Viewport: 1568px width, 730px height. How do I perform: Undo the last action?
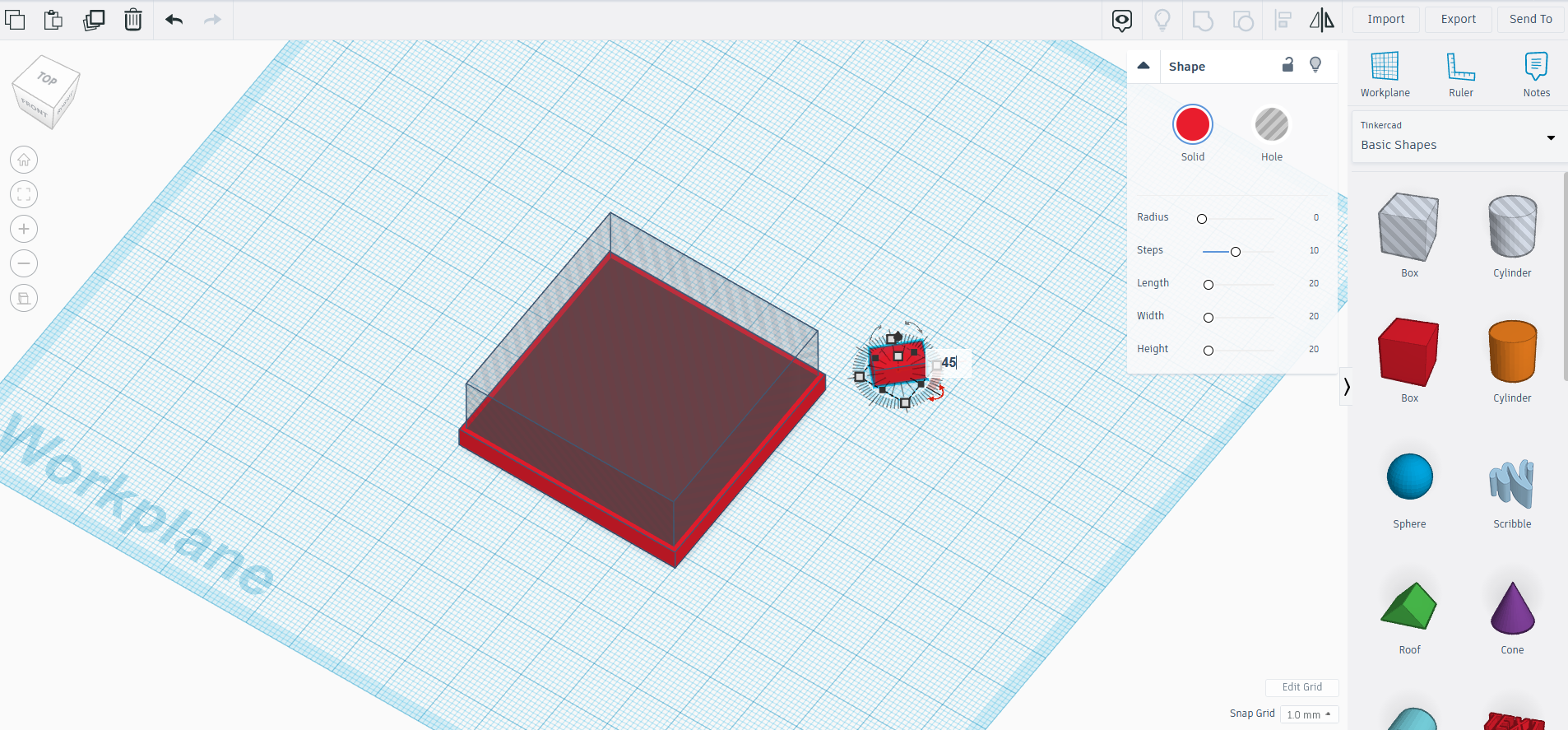(x=174, y=20)
